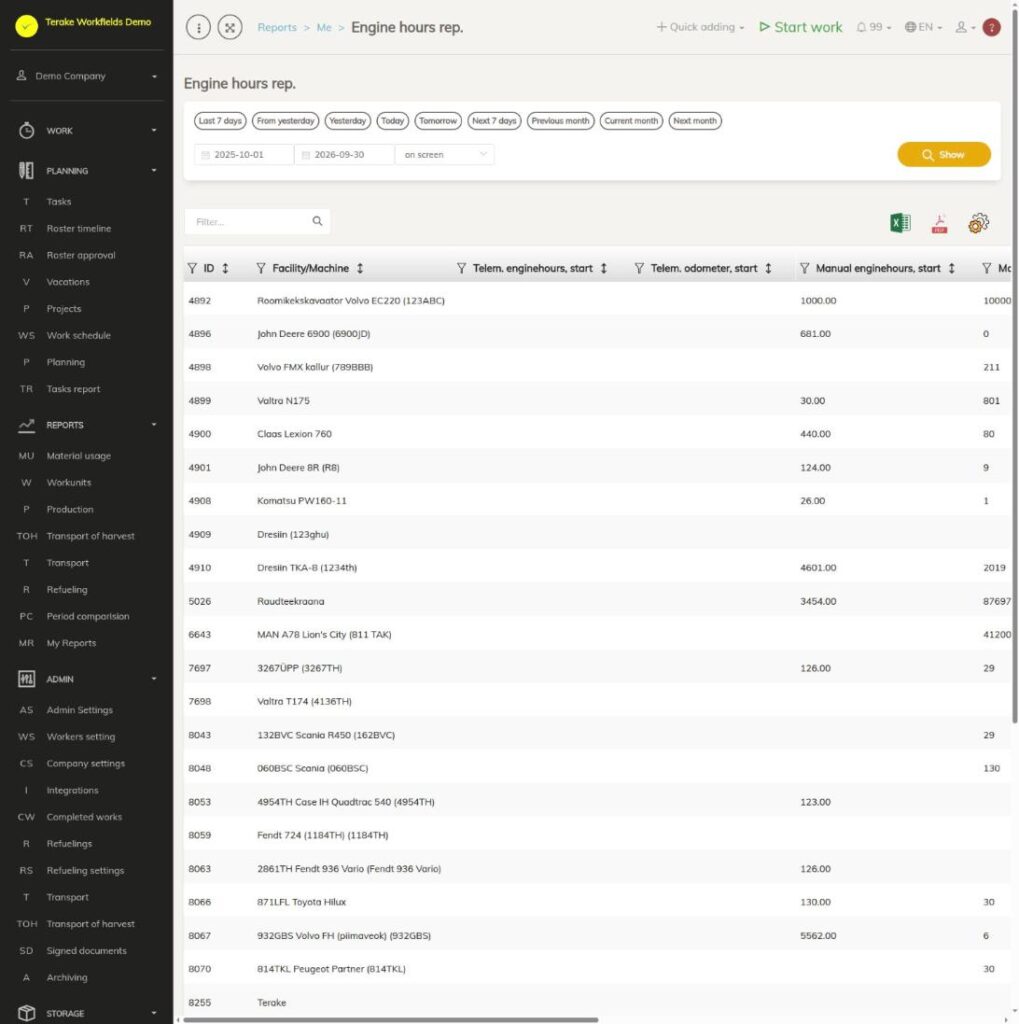This screenshot has width=1019, height=1024.
Task: Filter Manual enginehours, start column
Action: click(x=805, y=268)
